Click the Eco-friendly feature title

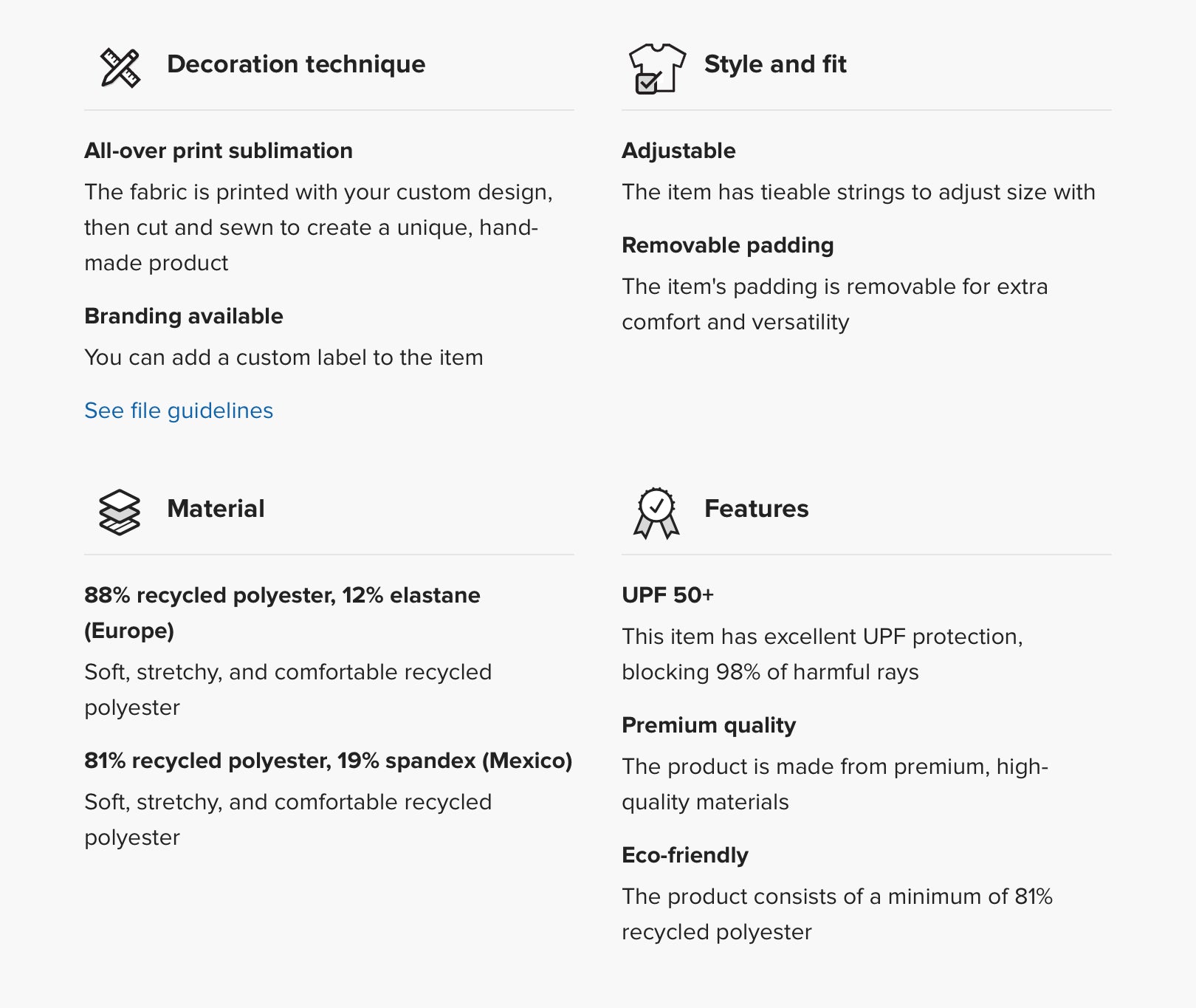point(684,855)
